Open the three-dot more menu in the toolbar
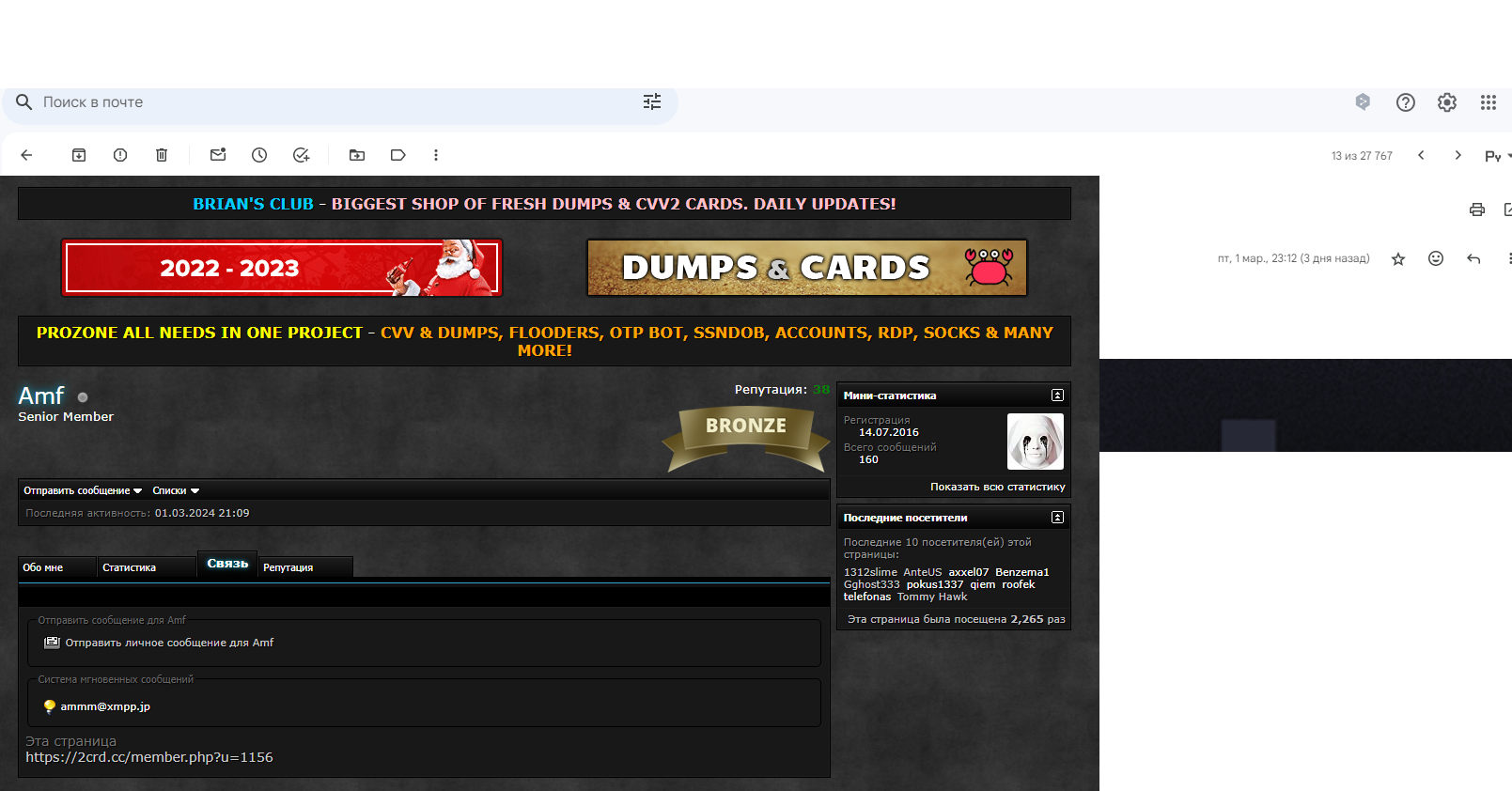Viewport: 1512px width, 791px height. click(x=436, y=155)
